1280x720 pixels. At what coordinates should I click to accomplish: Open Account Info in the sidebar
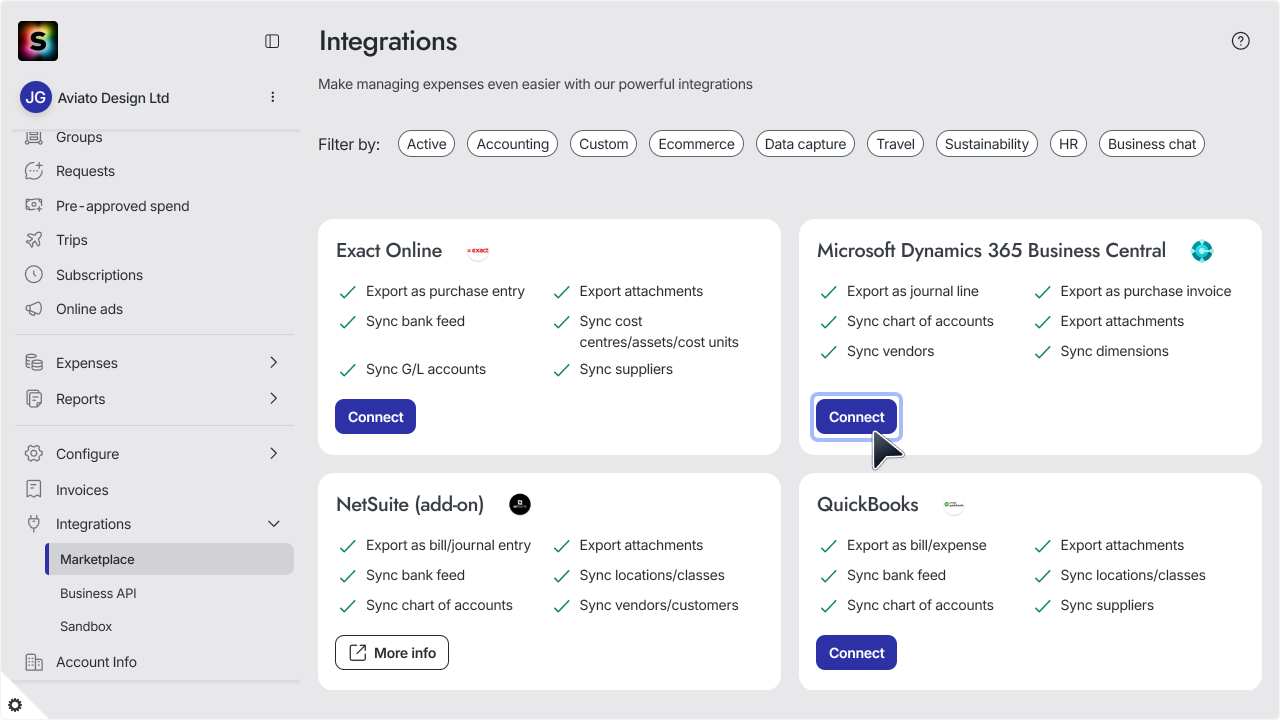point(96,662)
